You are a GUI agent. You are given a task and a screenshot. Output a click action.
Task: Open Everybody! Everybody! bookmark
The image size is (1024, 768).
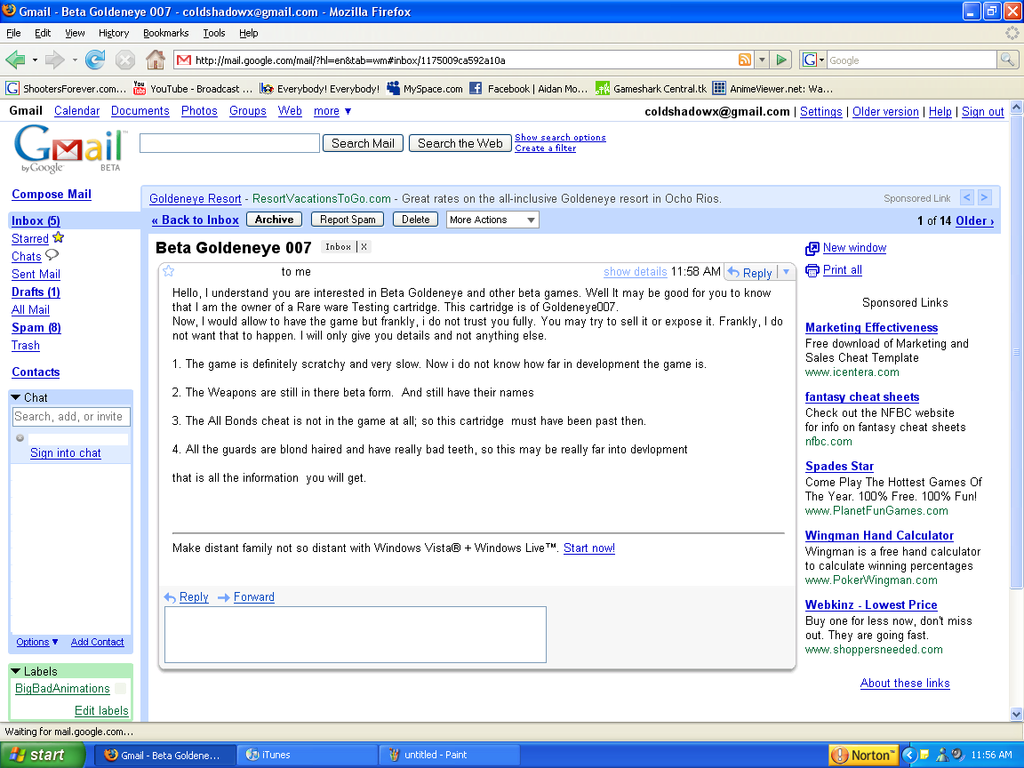pos(319,89)
